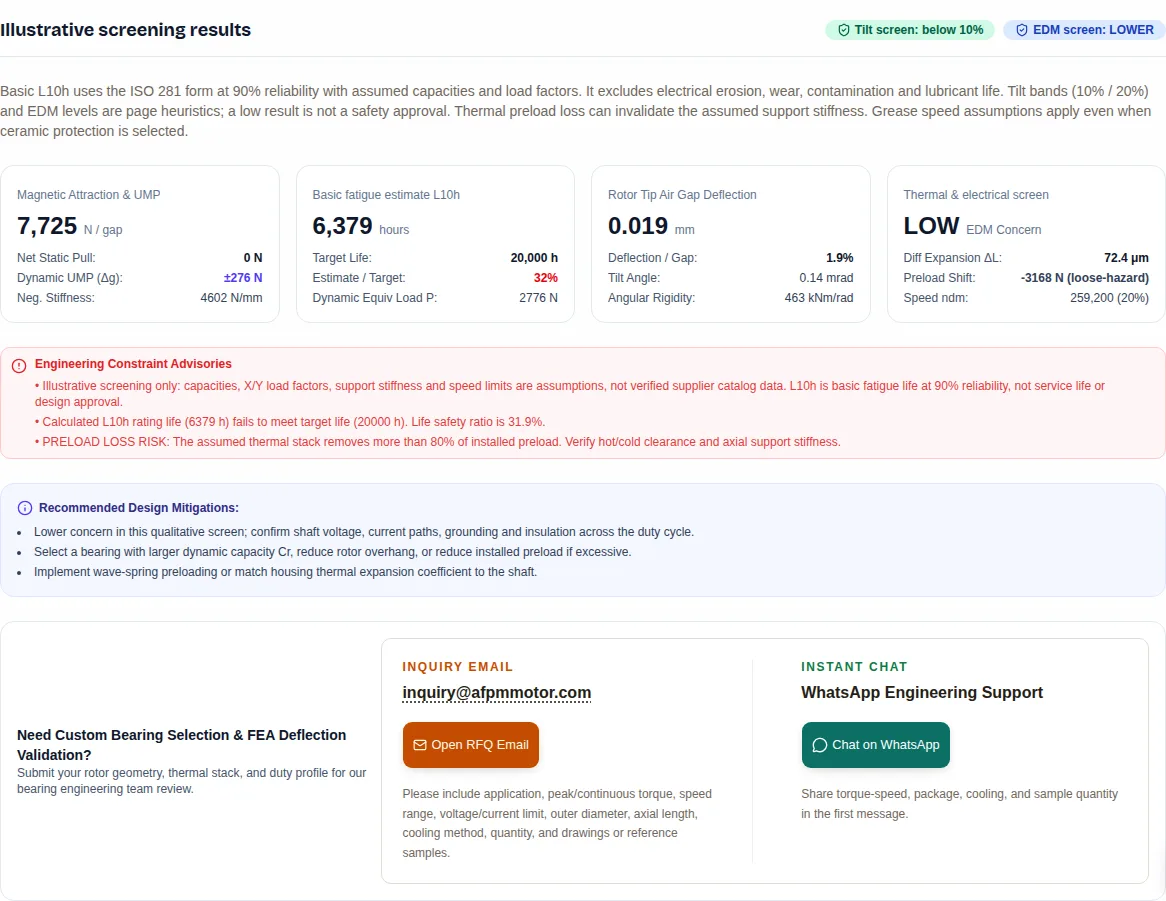Click the Illustrative screening only advisory line

(x=570, y=394)
